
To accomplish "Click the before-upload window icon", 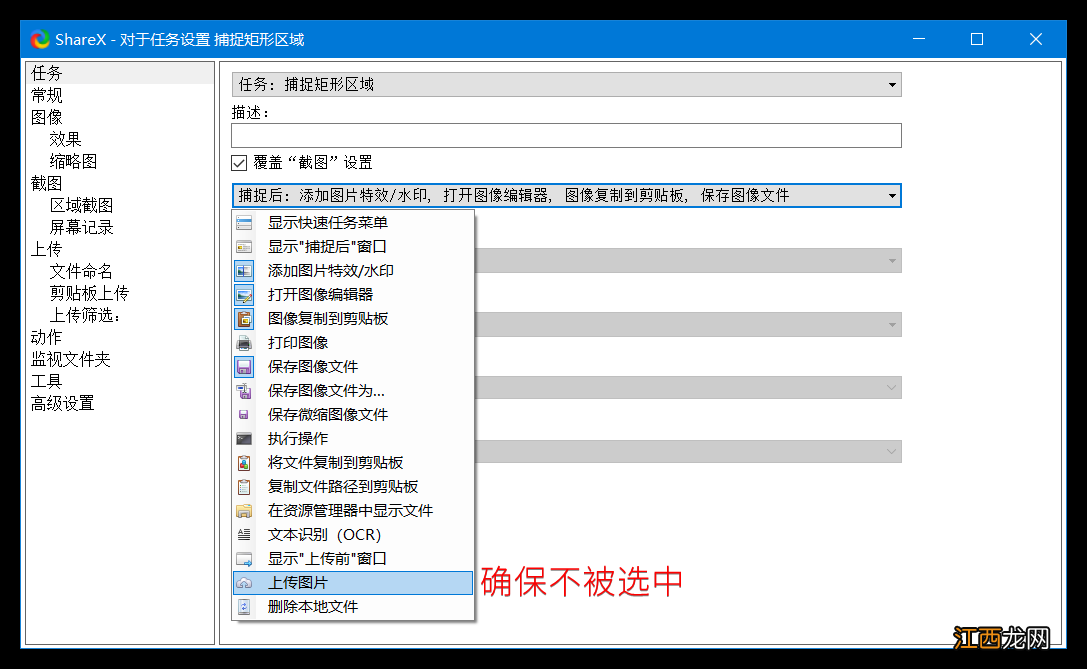I will tap(244, 559).
